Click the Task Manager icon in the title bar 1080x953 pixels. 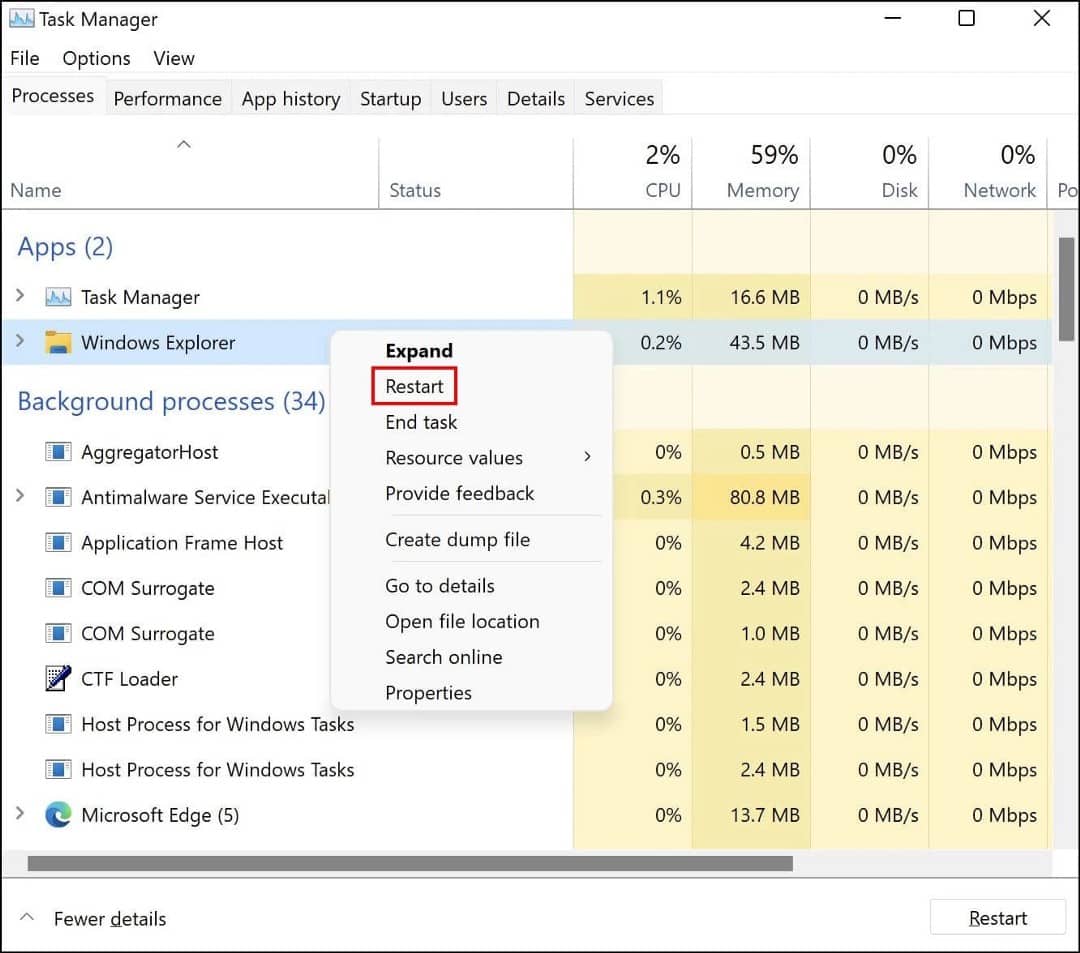click(21, 18)
